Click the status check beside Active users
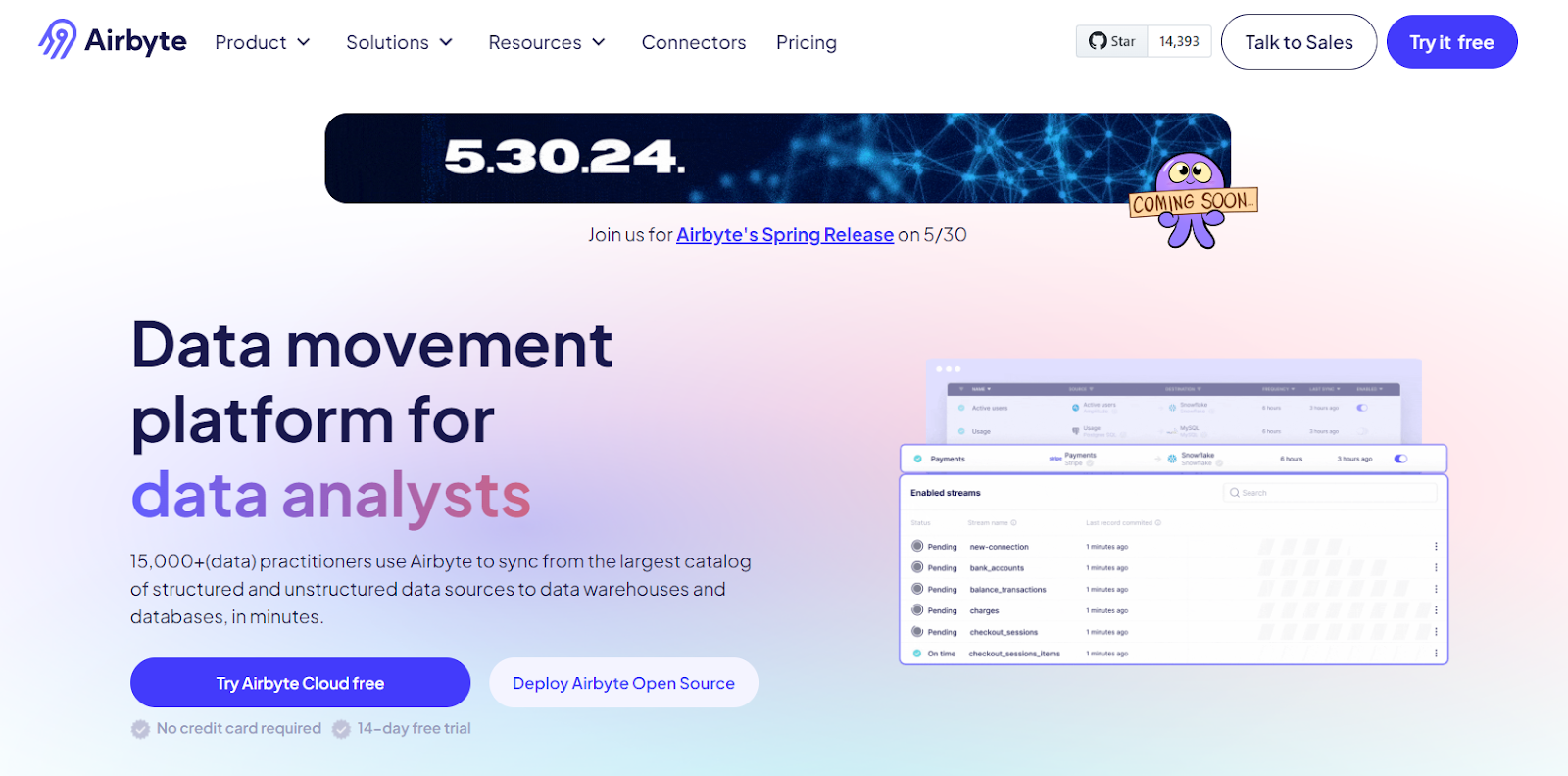The image size is (1568, 776). (961, 408)
